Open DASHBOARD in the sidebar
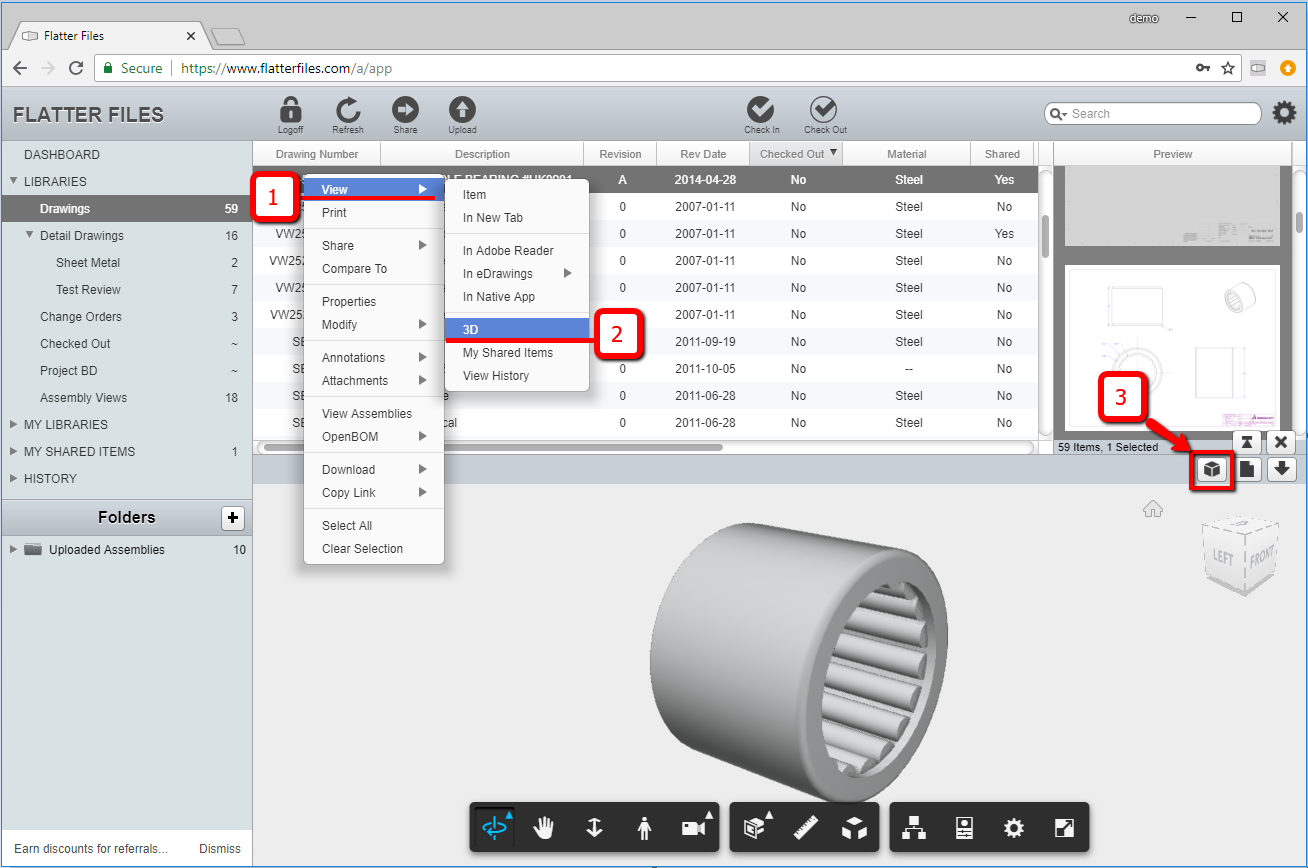 click(x=62, y=154)
